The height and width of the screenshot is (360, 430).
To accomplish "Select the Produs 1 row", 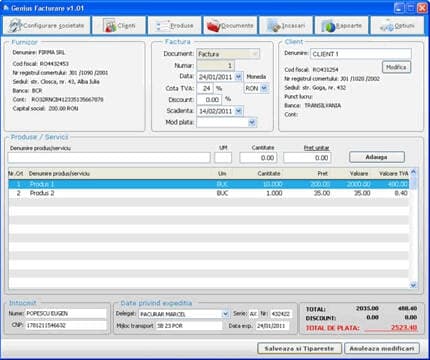I will pos(209,184).
